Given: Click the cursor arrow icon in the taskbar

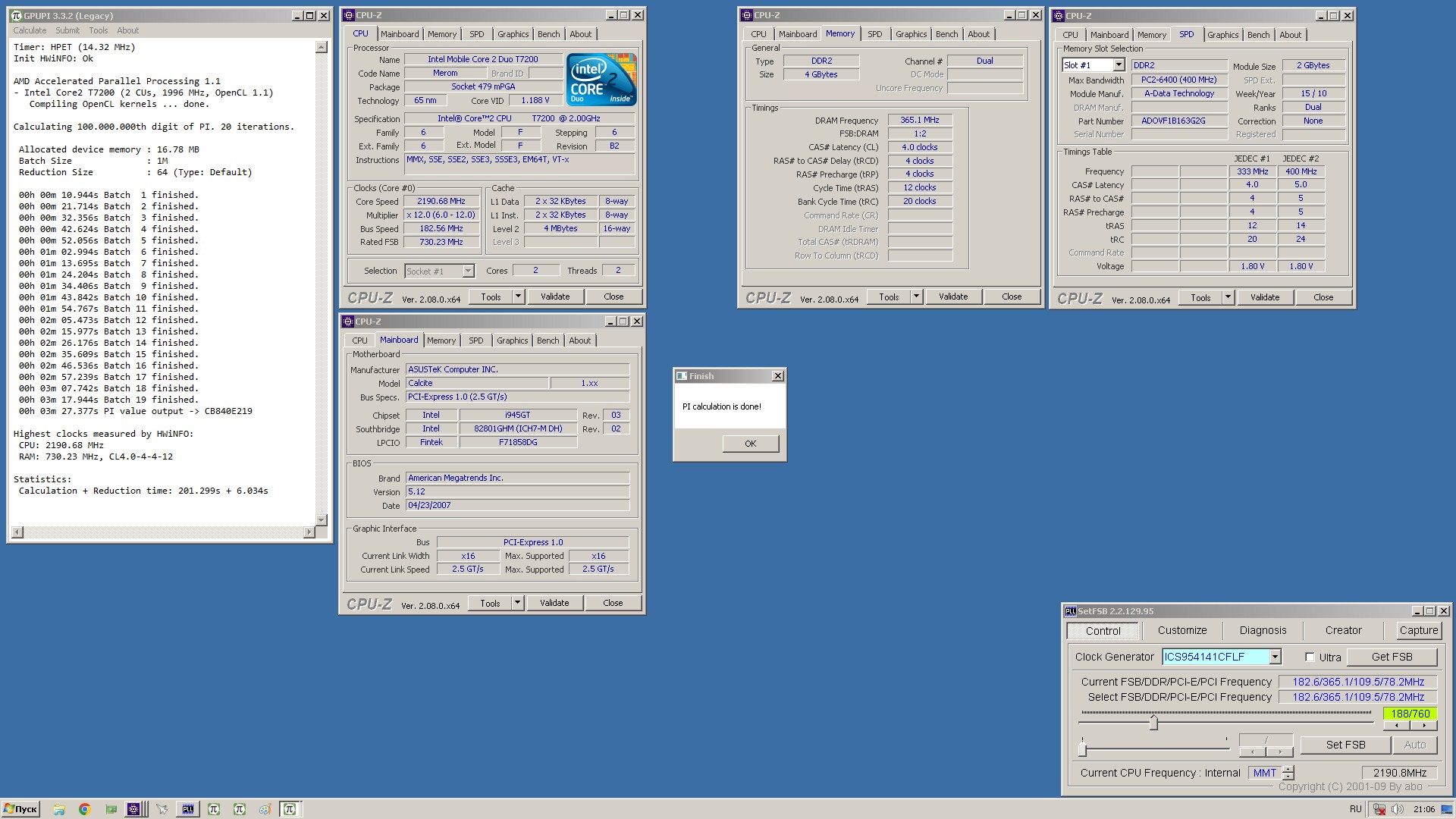Looking at the screenshot, I should [162, 809].
